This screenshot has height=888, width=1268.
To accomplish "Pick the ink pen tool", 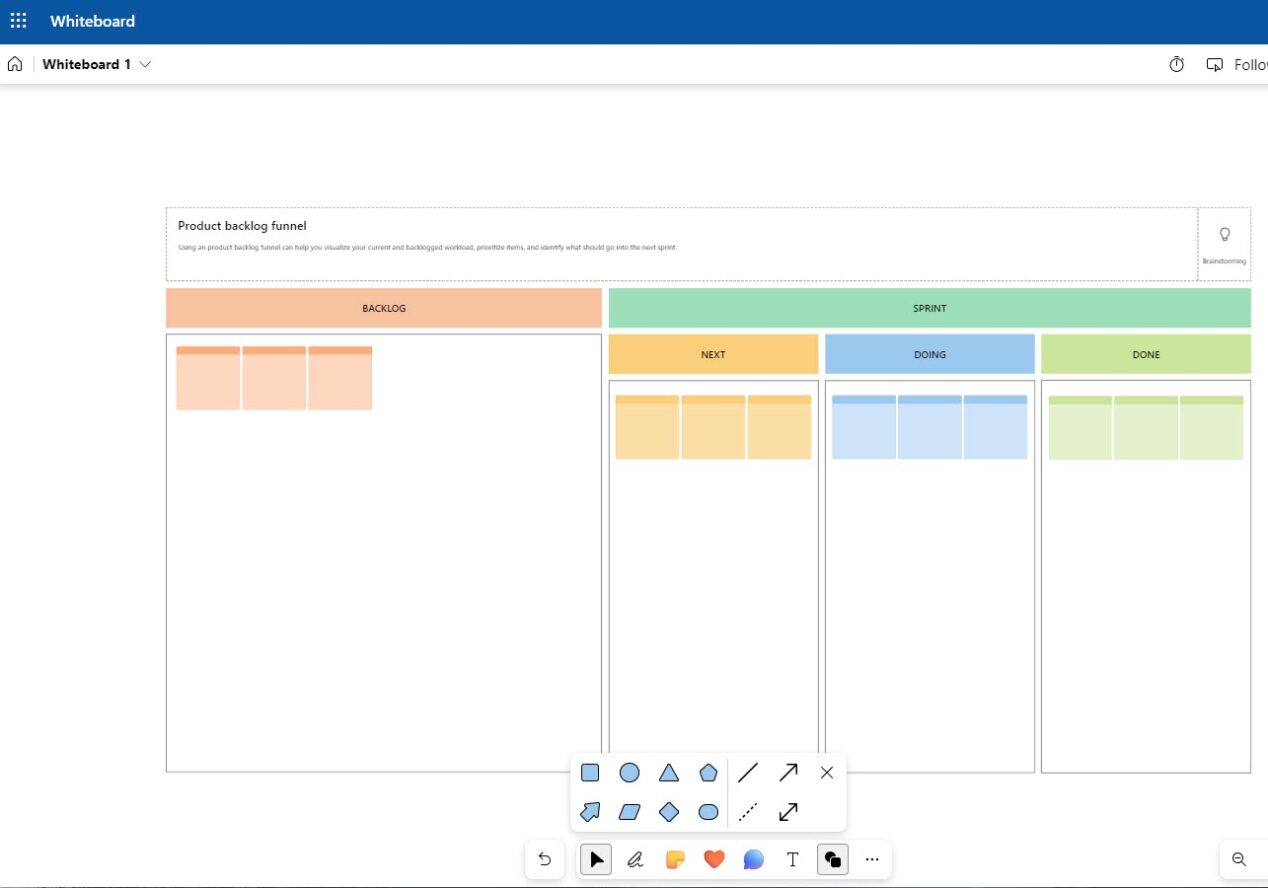I will pyautogui.click(x=635, y=859).
